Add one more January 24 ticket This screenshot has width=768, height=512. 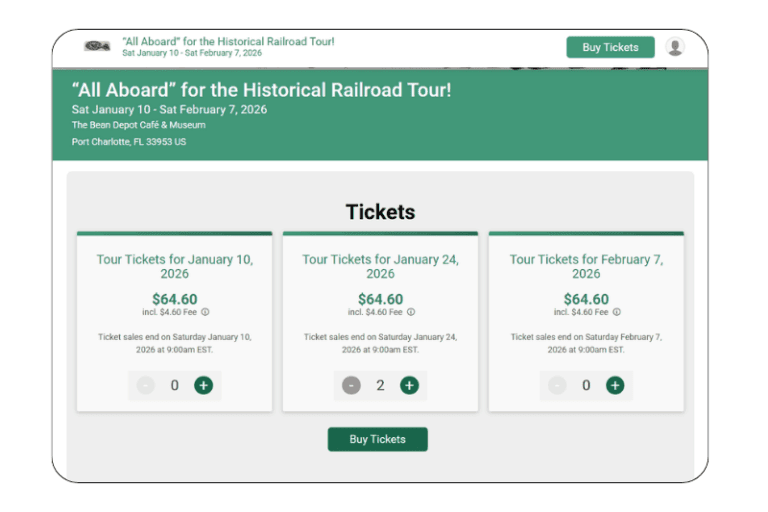[409, 385]
